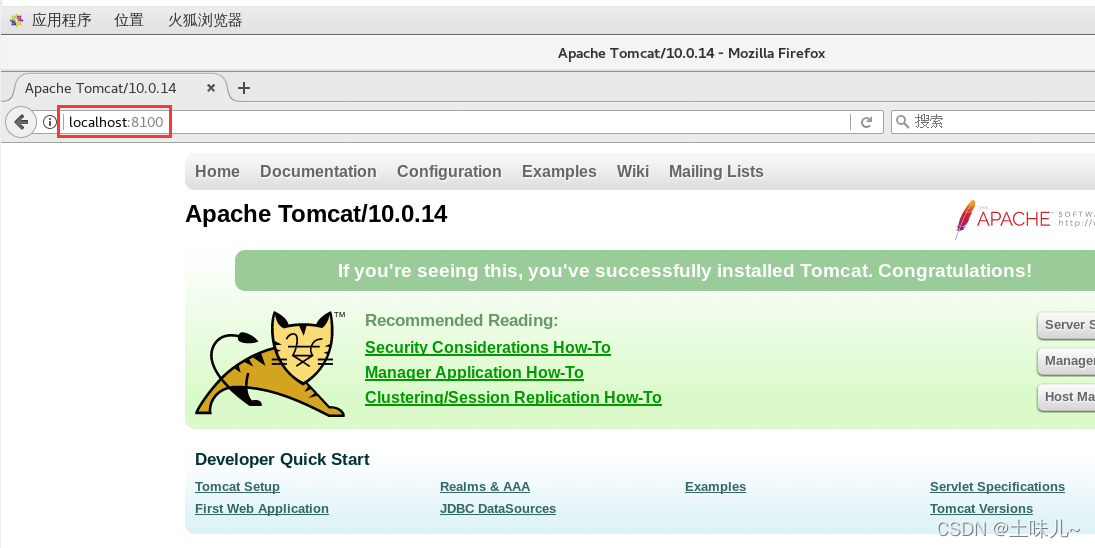Click the green Congratulations banner text
1095x548 pixels.
tap(684, 271)
